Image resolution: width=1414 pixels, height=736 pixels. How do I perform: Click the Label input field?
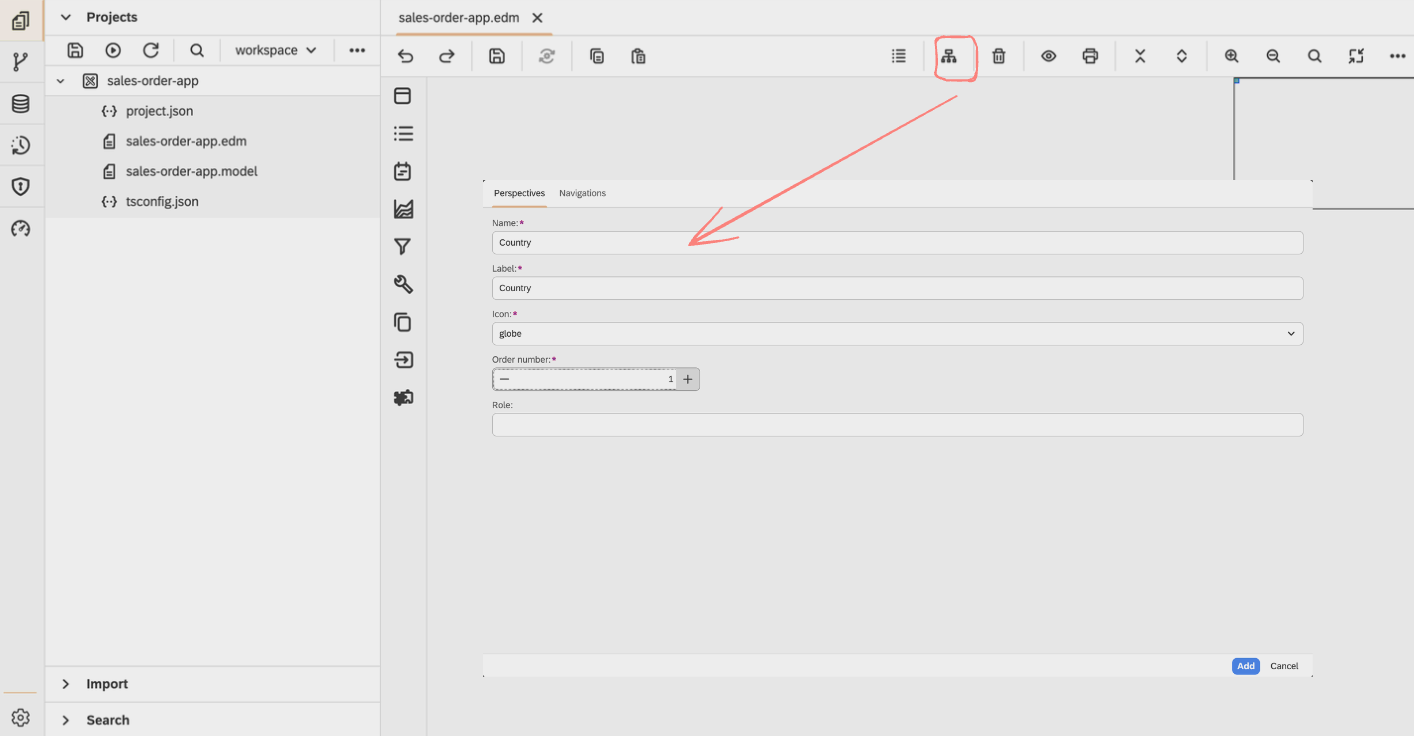coord(897,288)
